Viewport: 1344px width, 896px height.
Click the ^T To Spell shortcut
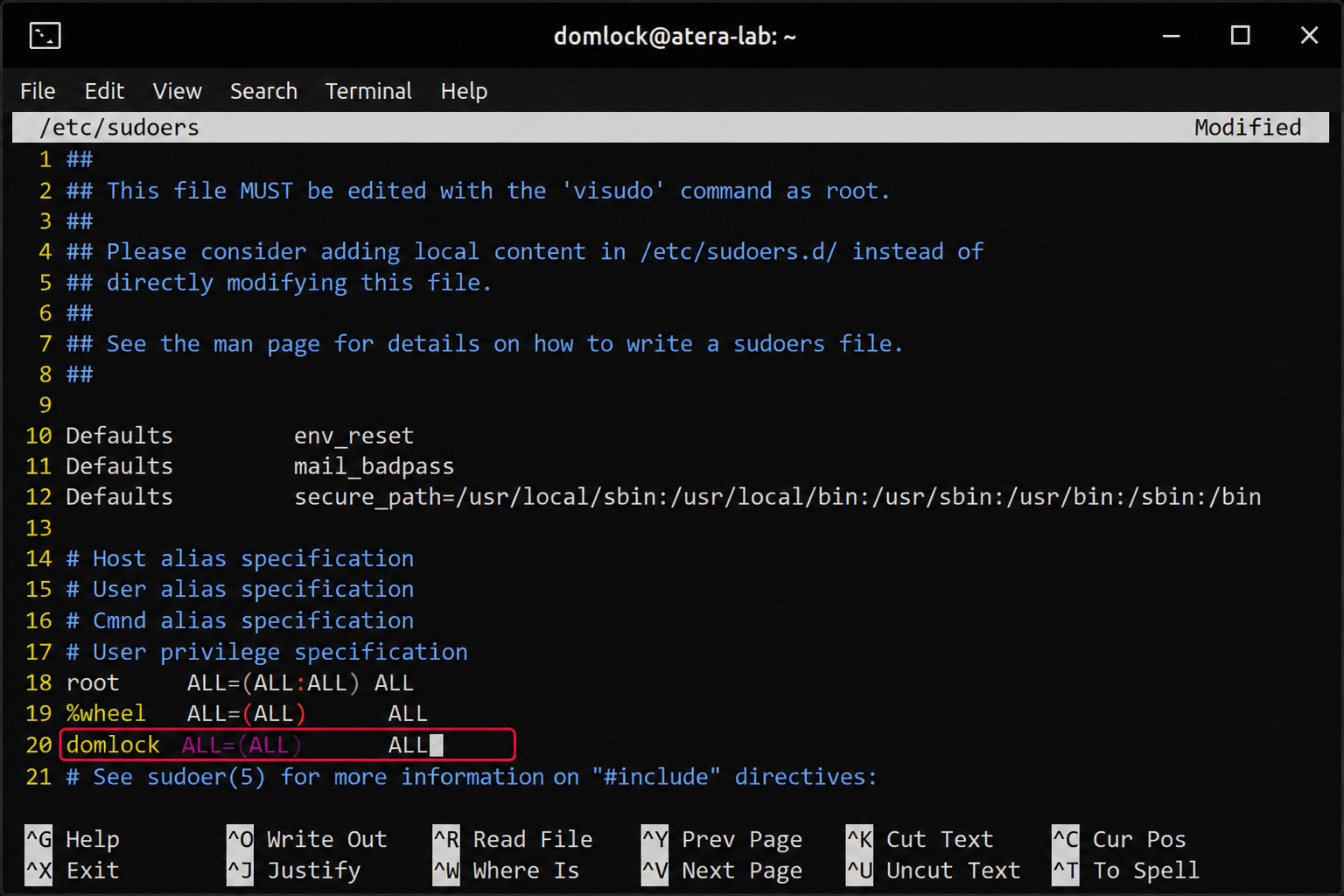1125,871
